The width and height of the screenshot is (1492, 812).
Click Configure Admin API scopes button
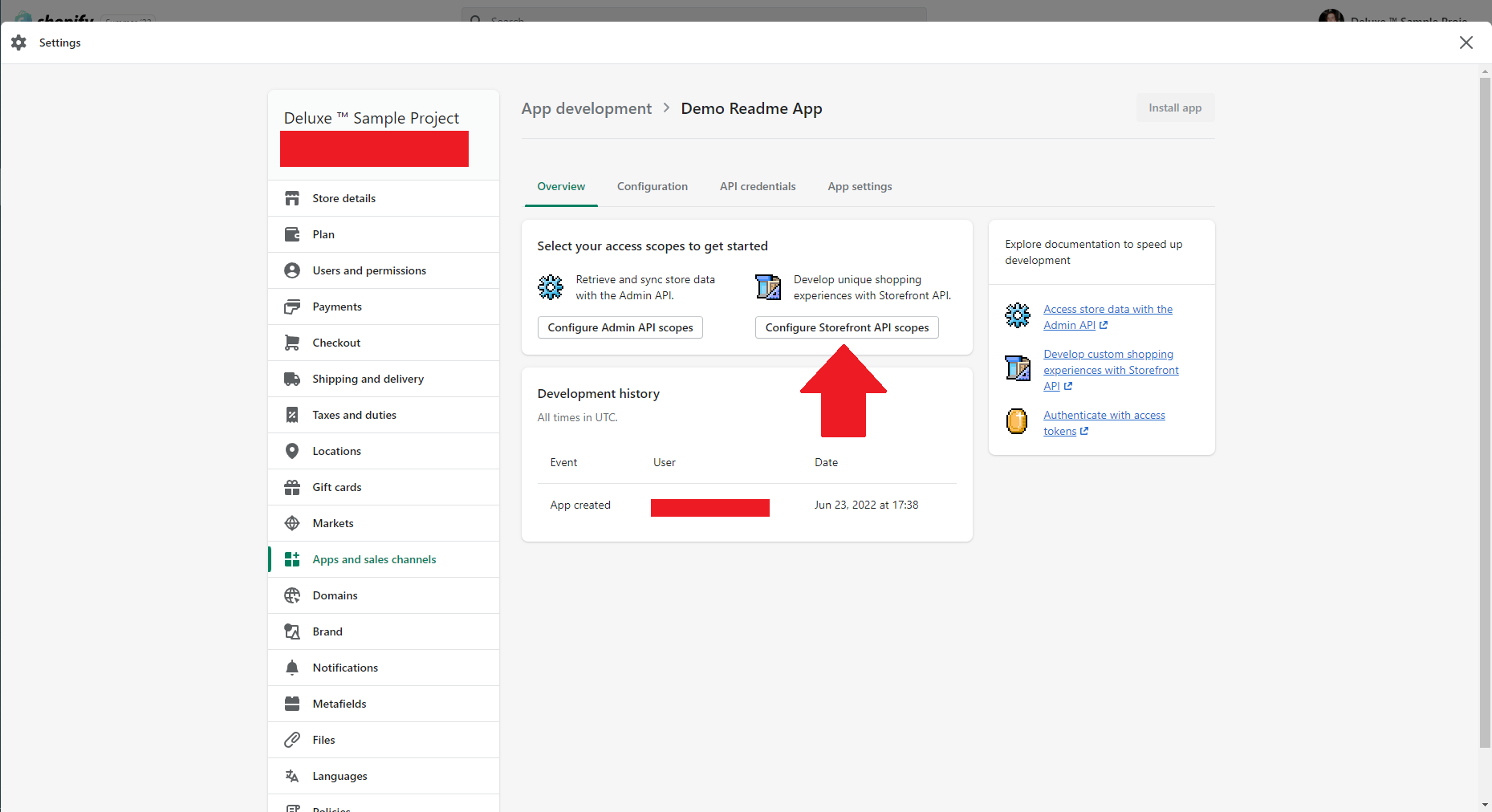(620, 327)
